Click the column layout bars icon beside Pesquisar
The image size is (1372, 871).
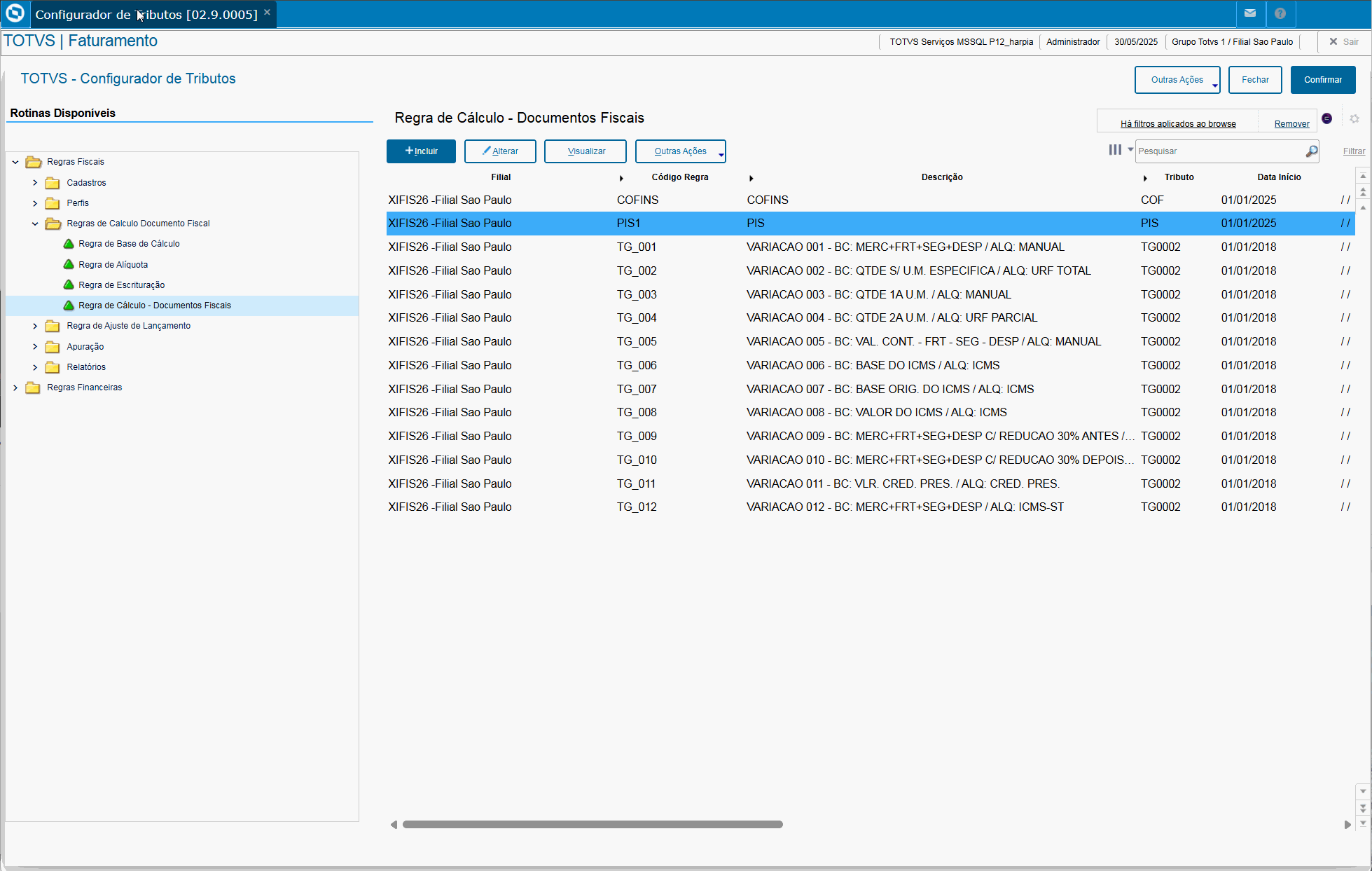tap(1115, 150)
